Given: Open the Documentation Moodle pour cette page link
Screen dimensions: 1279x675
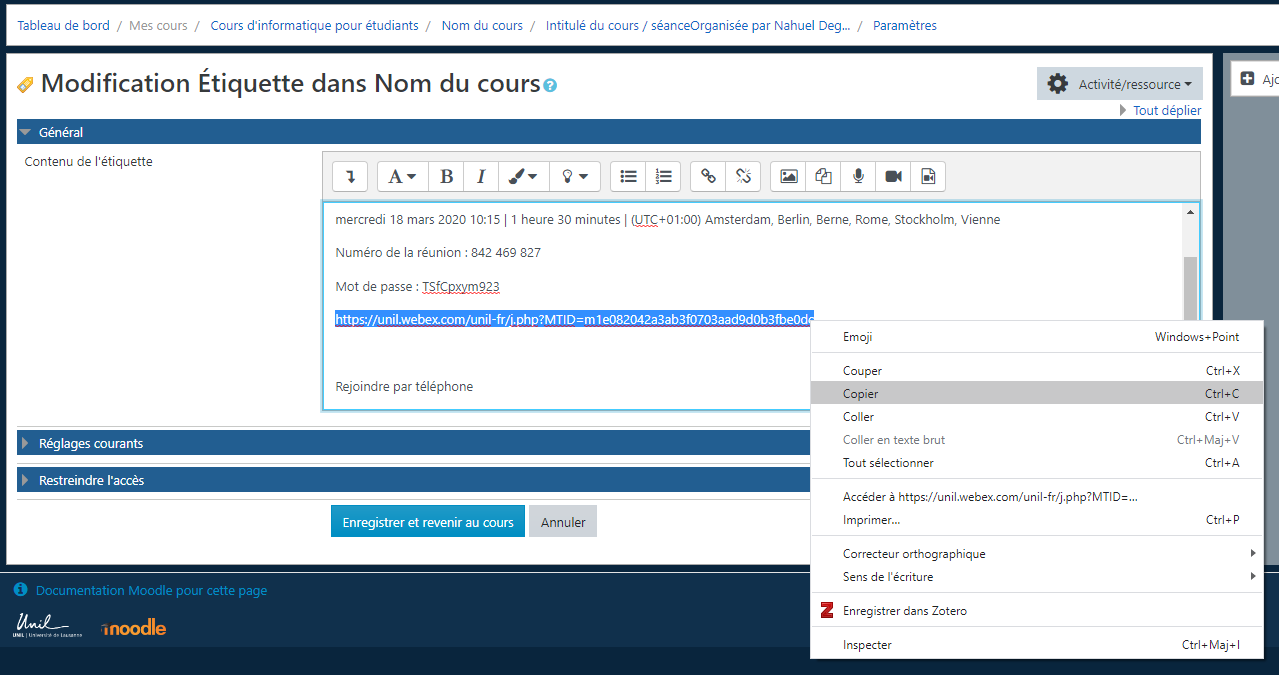Looking at the screenshot, I should click(x=151, y=591).
